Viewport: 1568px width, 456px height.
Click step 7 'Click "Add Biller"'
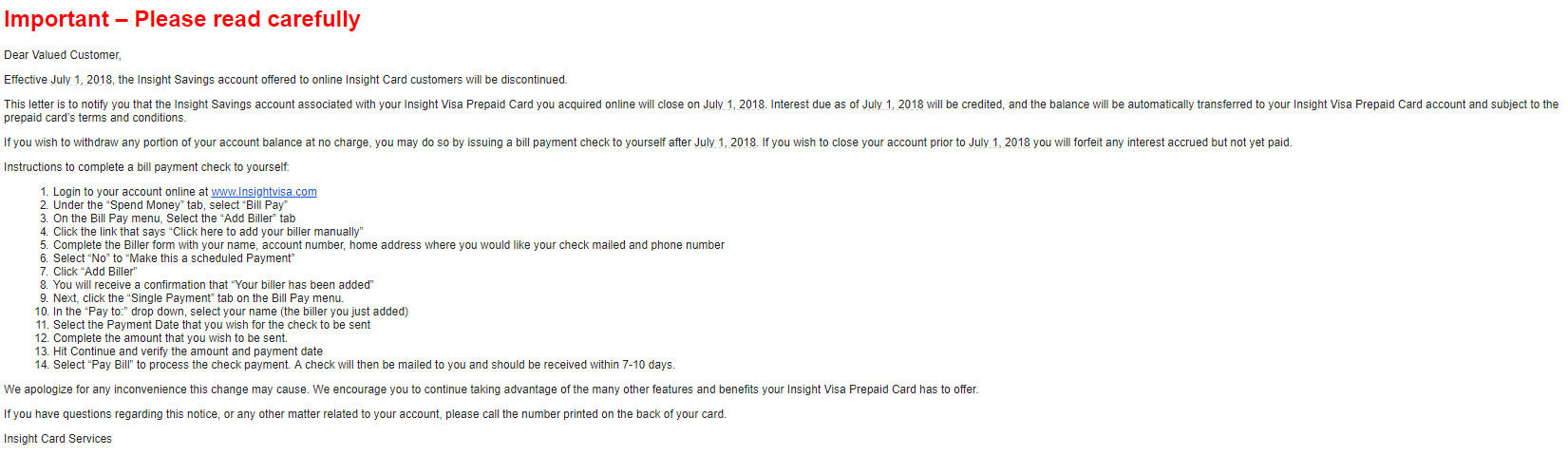(95, 272)
